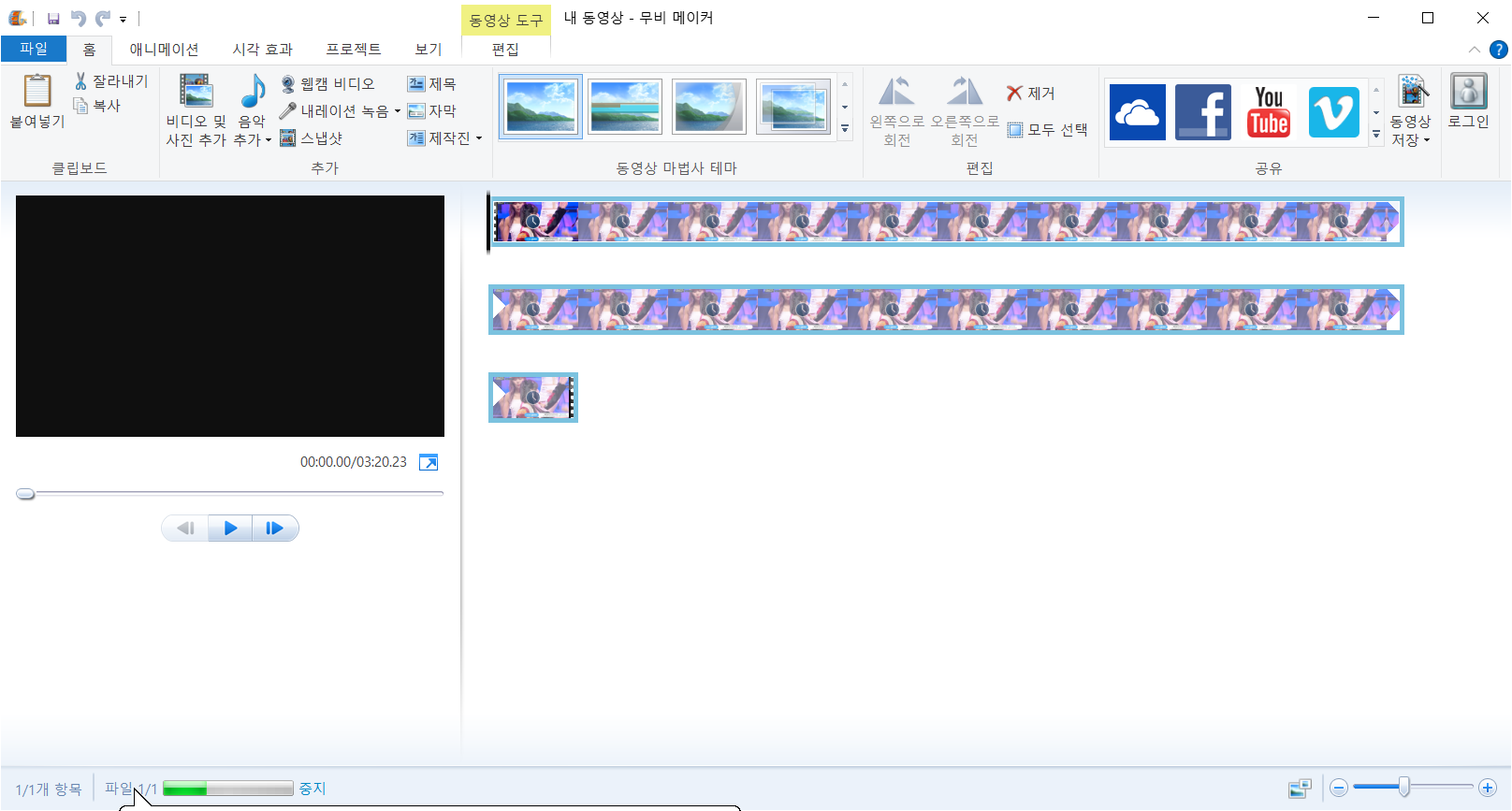Step to next frame button
The height and width of the screenshot is (811, 1512).
tap(275, 529)
